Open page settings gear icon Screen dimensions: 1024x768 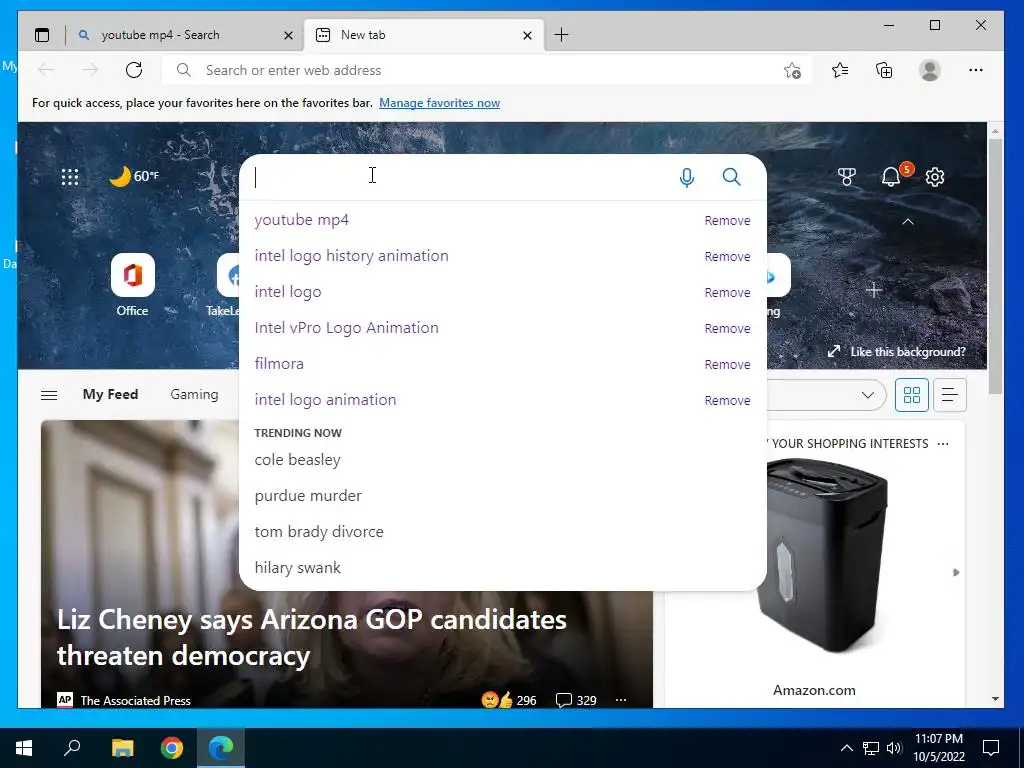(935, 176)
